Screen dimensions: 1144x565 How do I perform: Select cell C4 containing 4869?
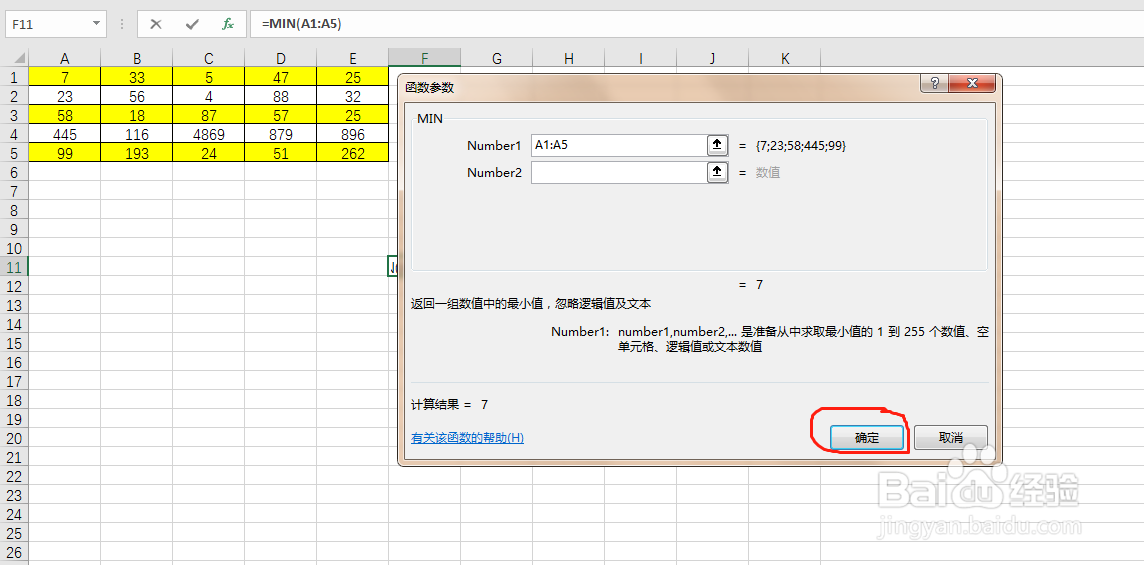(x=209, y=134)
